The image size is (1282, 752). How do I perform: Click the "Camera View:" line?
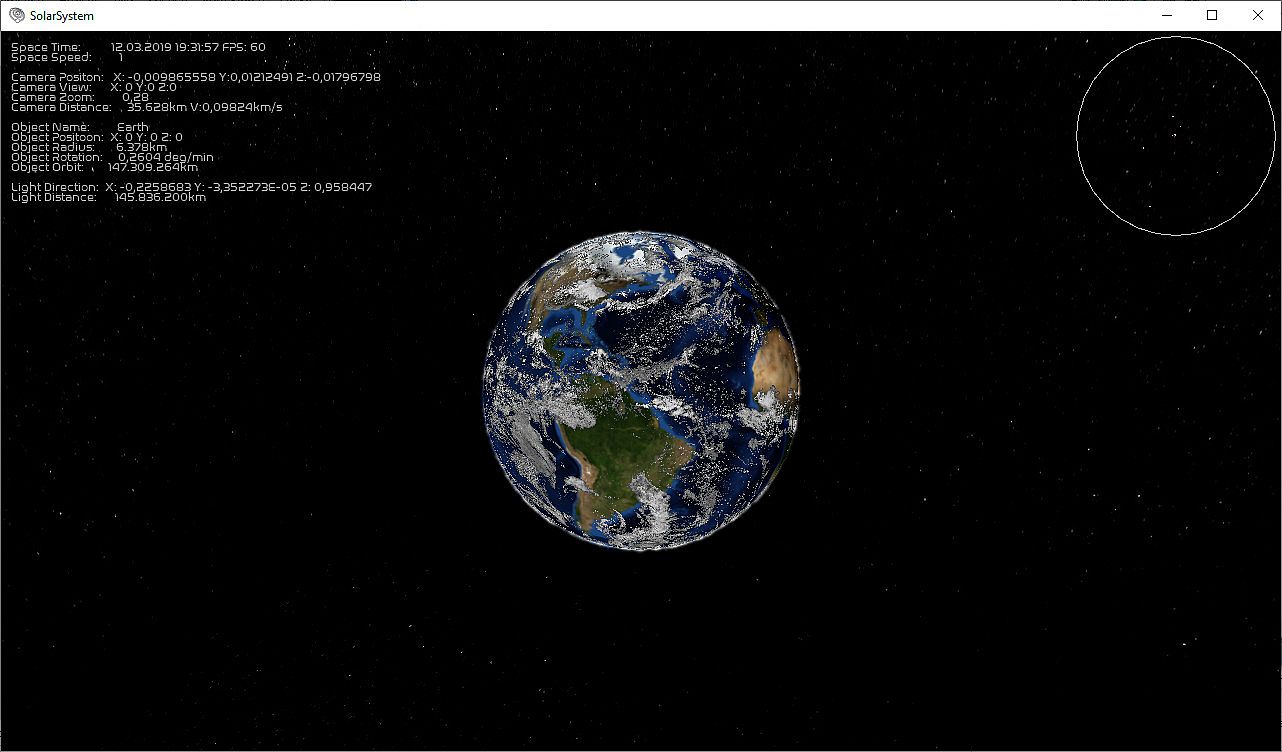click(x=94, y=87)
